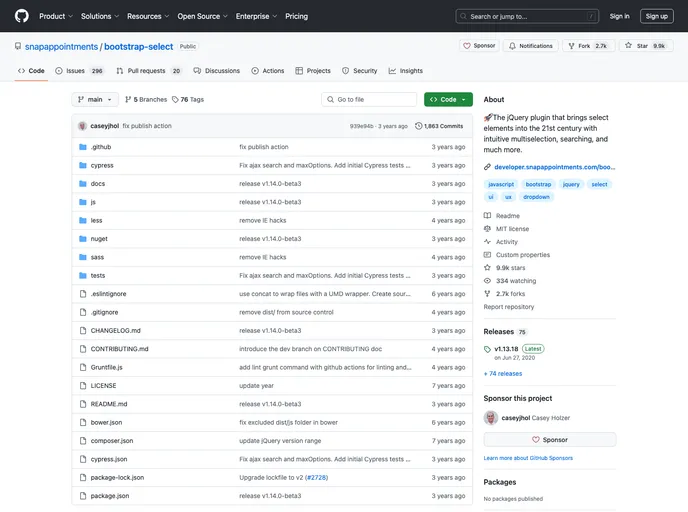Select the dropdown topic tag
Image resolution: width=688 pixels, height=512 pixels.
click(x=536, y=197)
